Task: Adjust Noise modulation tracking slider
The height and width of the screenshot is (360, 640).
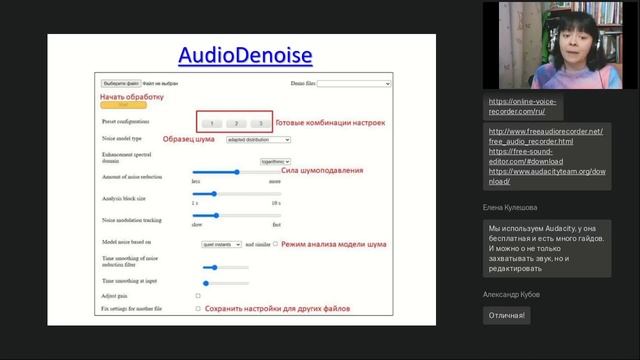Action: tap(236, 216)
